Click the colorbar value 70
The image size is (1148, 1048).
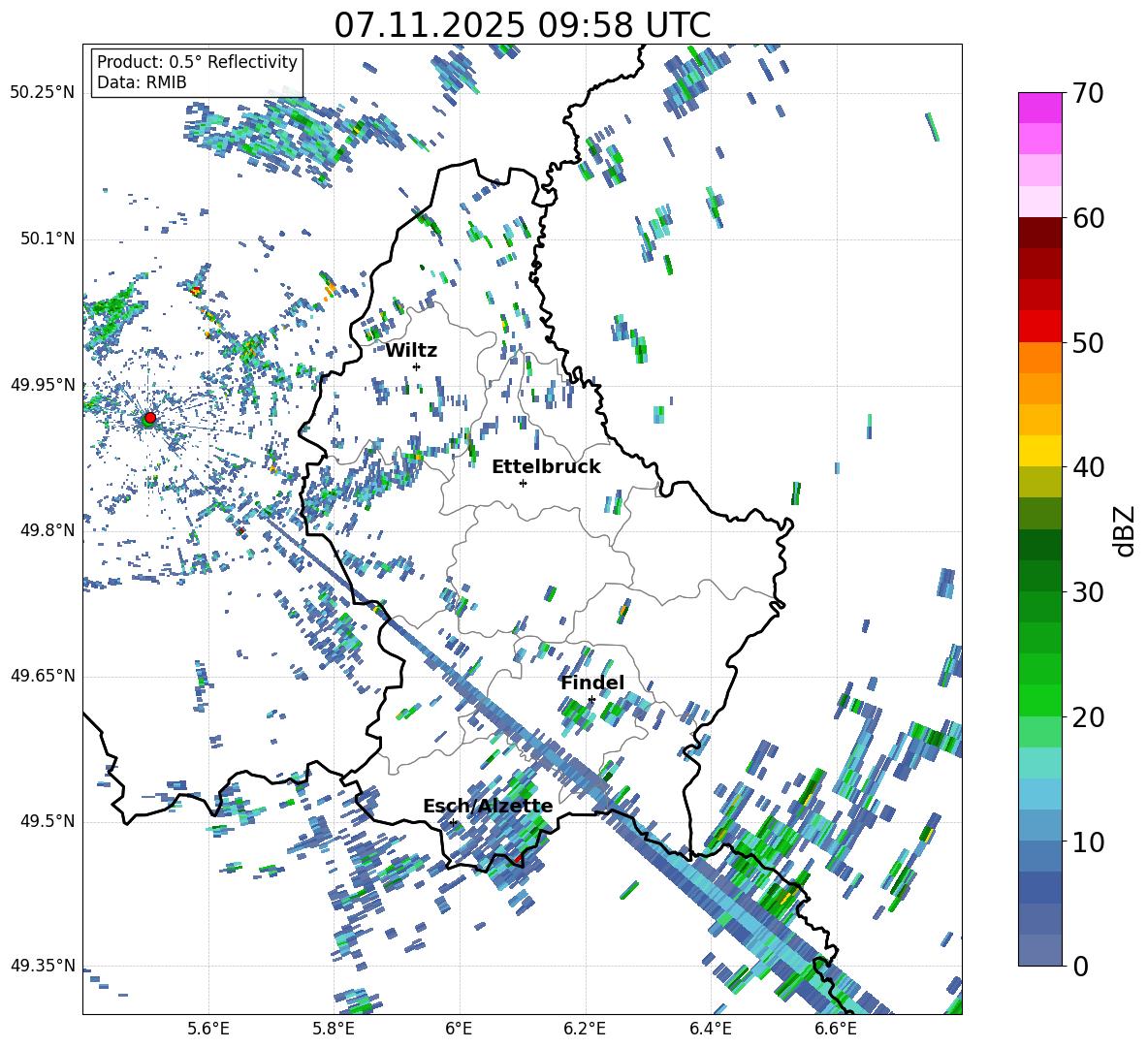(1088, 93)
